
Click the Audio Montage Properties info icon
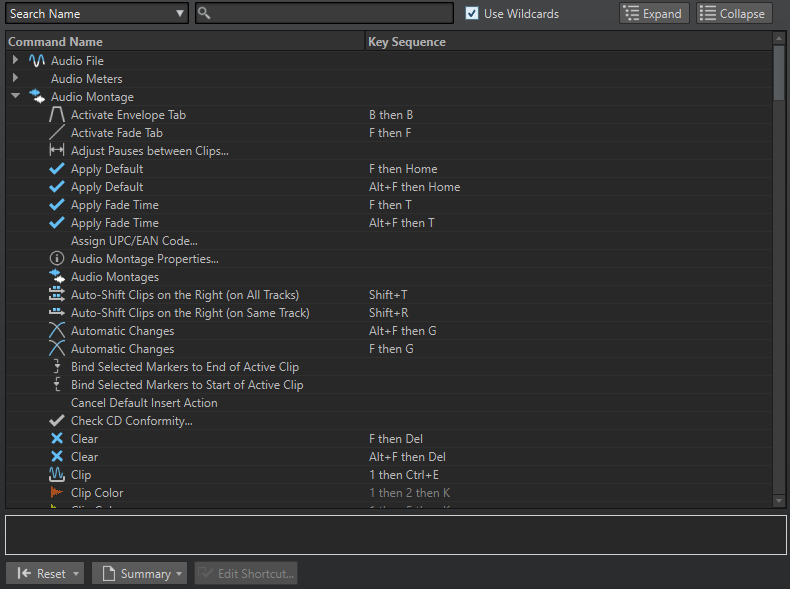[57, 259]
